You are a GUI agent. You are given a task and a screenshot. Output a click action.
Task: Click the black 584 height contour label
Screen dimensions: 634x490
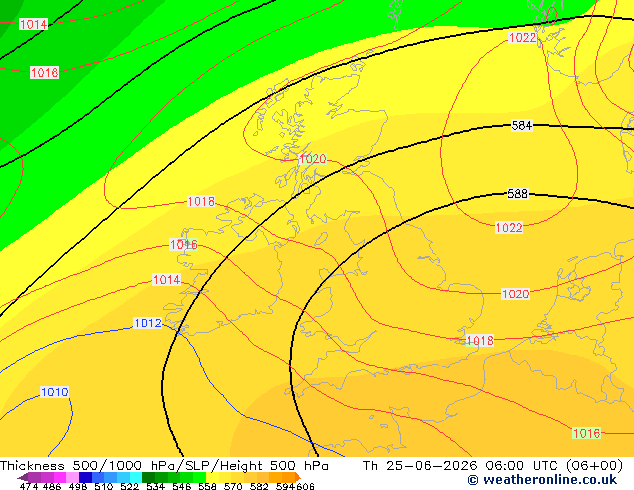pyautogui.click(x=522, y=126)
